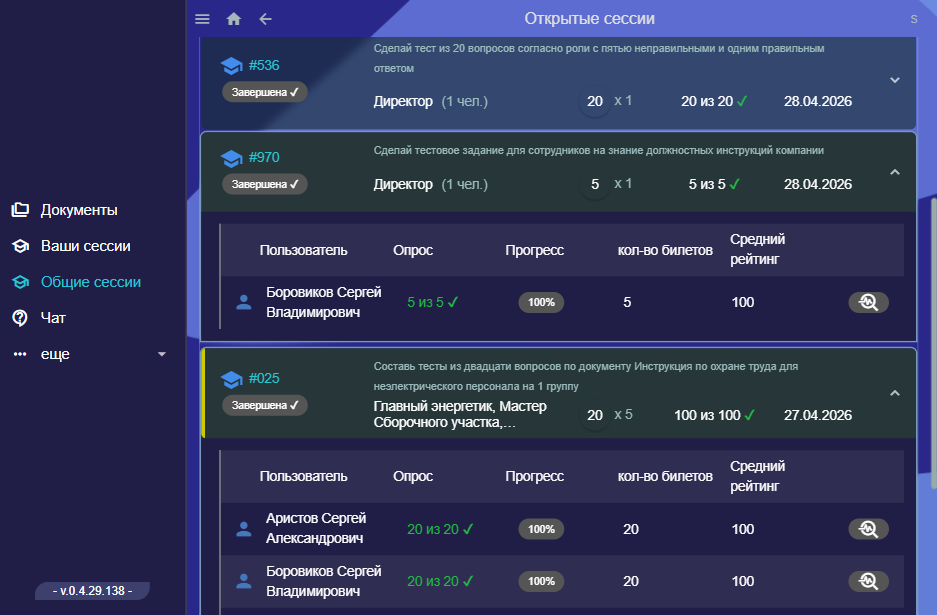937x615 pixels.
Task: Click Директор role in session #970
Action: [x=403, y=184]
